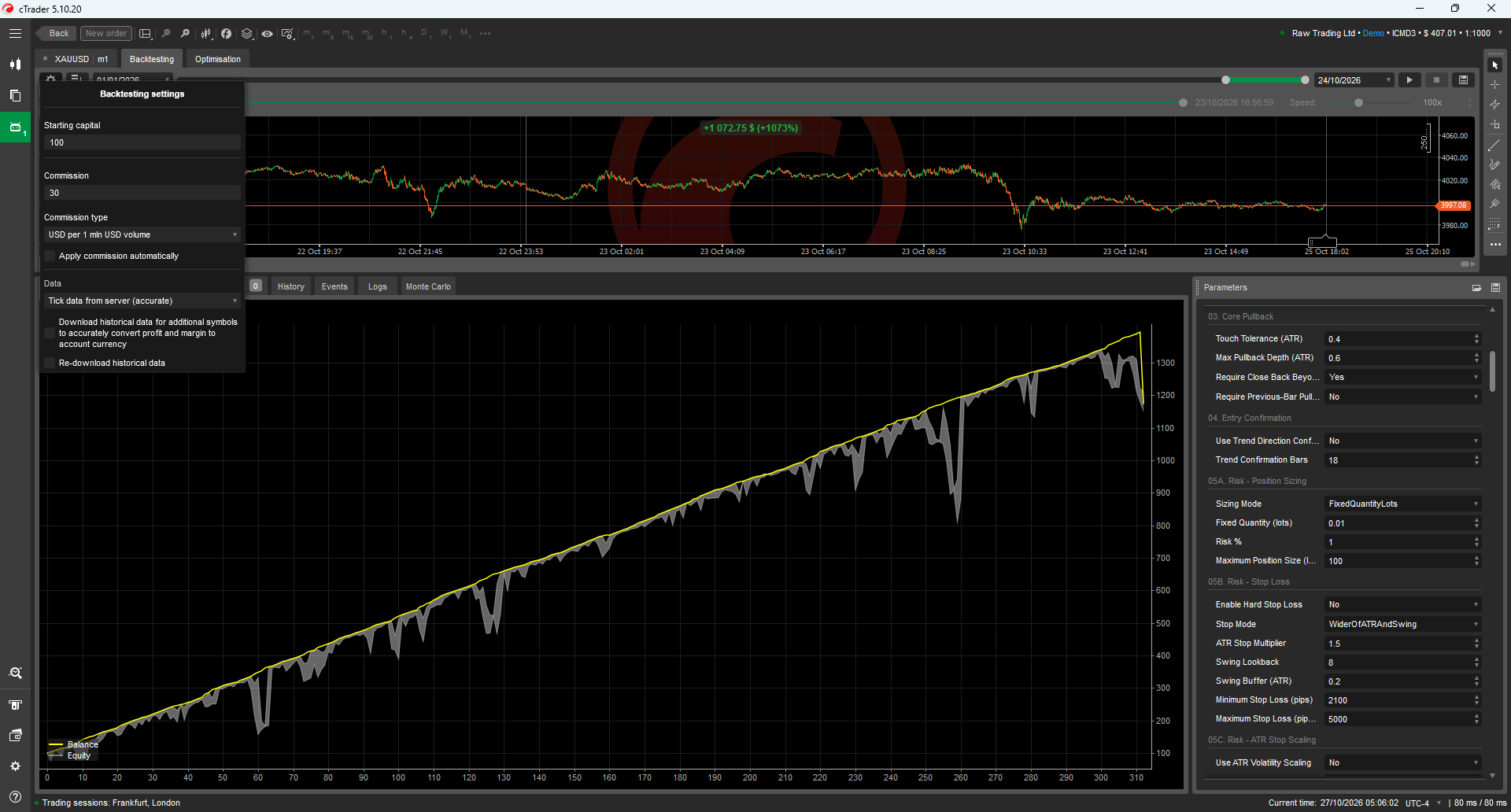Image resolution: width=1511 pixels, height=812 pixels.
Task: Open the Trade candlestick section in sidebar
Action: pyautogui.click(x=15, y=65)
